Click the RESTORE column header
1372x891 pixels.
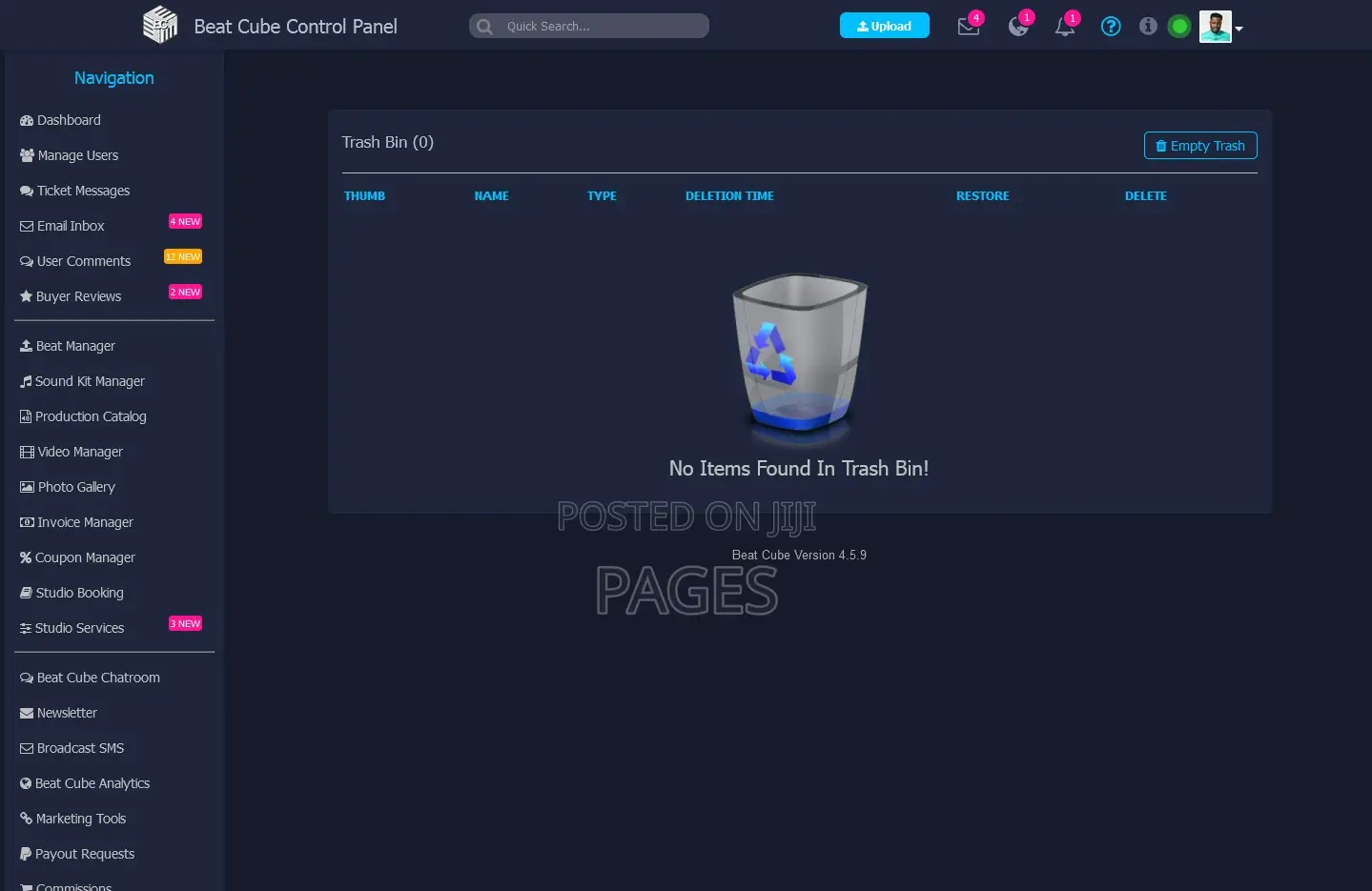point(982,196)
